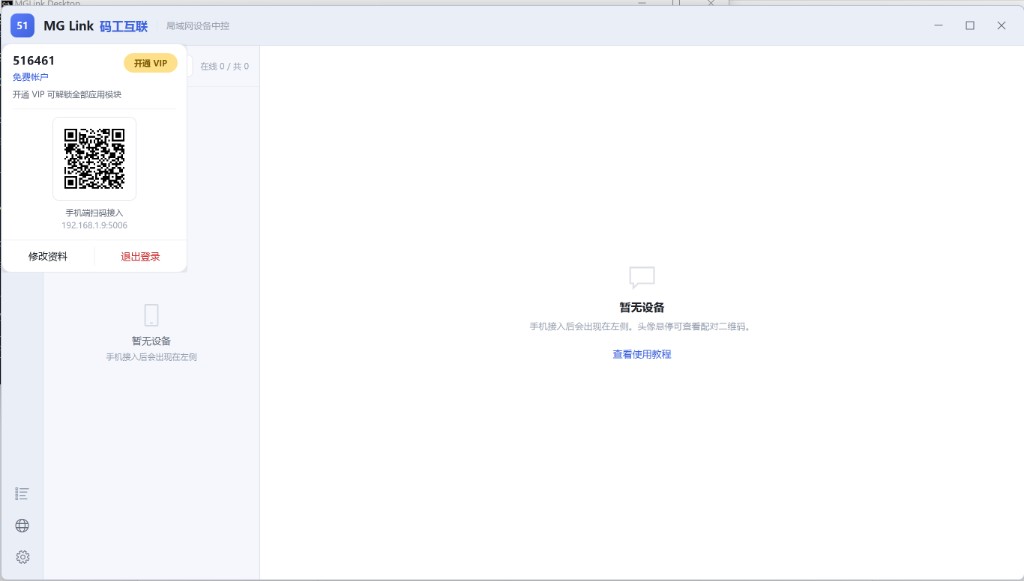Click the chat bubble icon in main pane

[642, 277]
